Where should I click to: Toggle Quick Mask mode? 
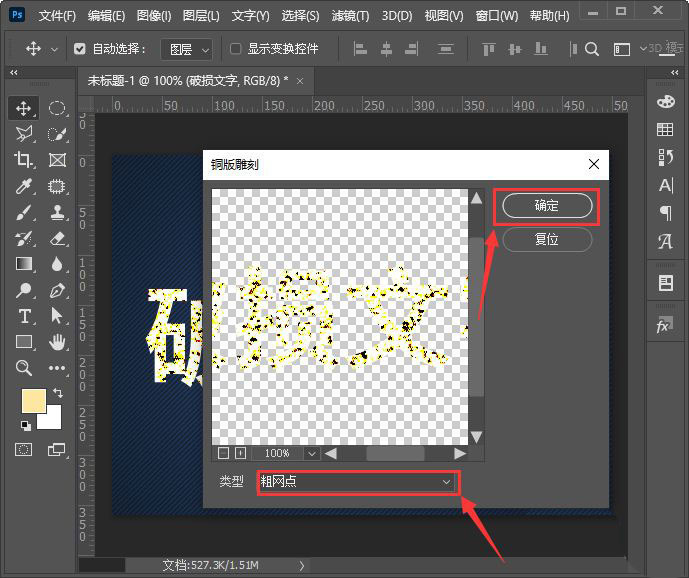click(23, 450)
